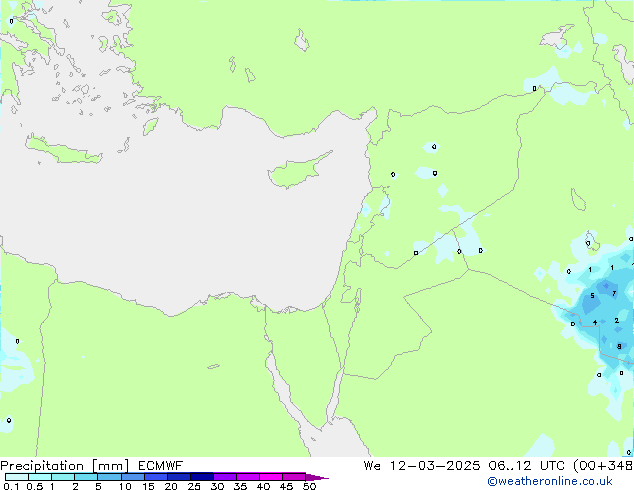Click the 2–5 mm legend color swatch
The height and width of the screenshot is (490, 634).
(x=86, y=477)
